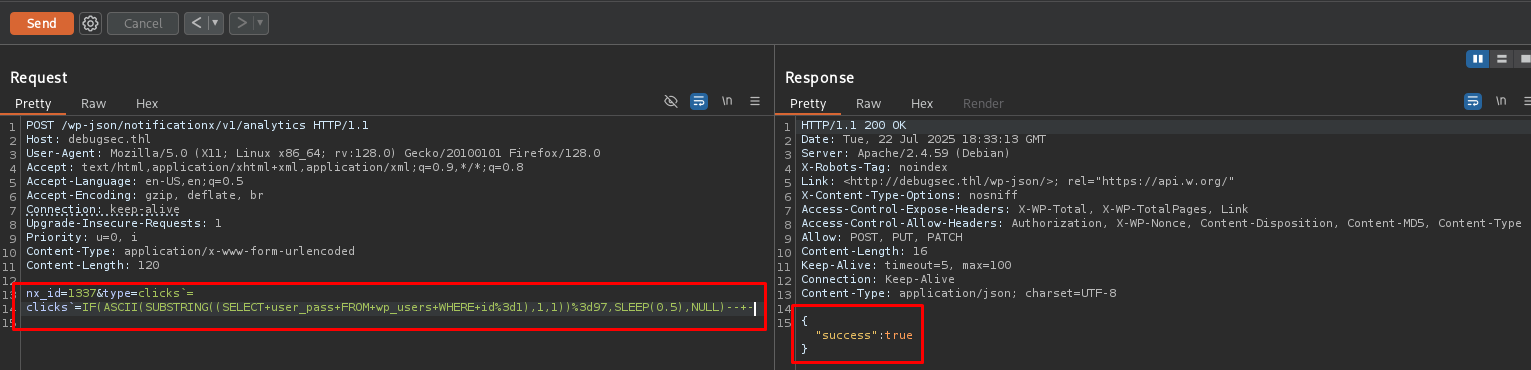Click the request User-Agent header line

(x=313, y=153)
